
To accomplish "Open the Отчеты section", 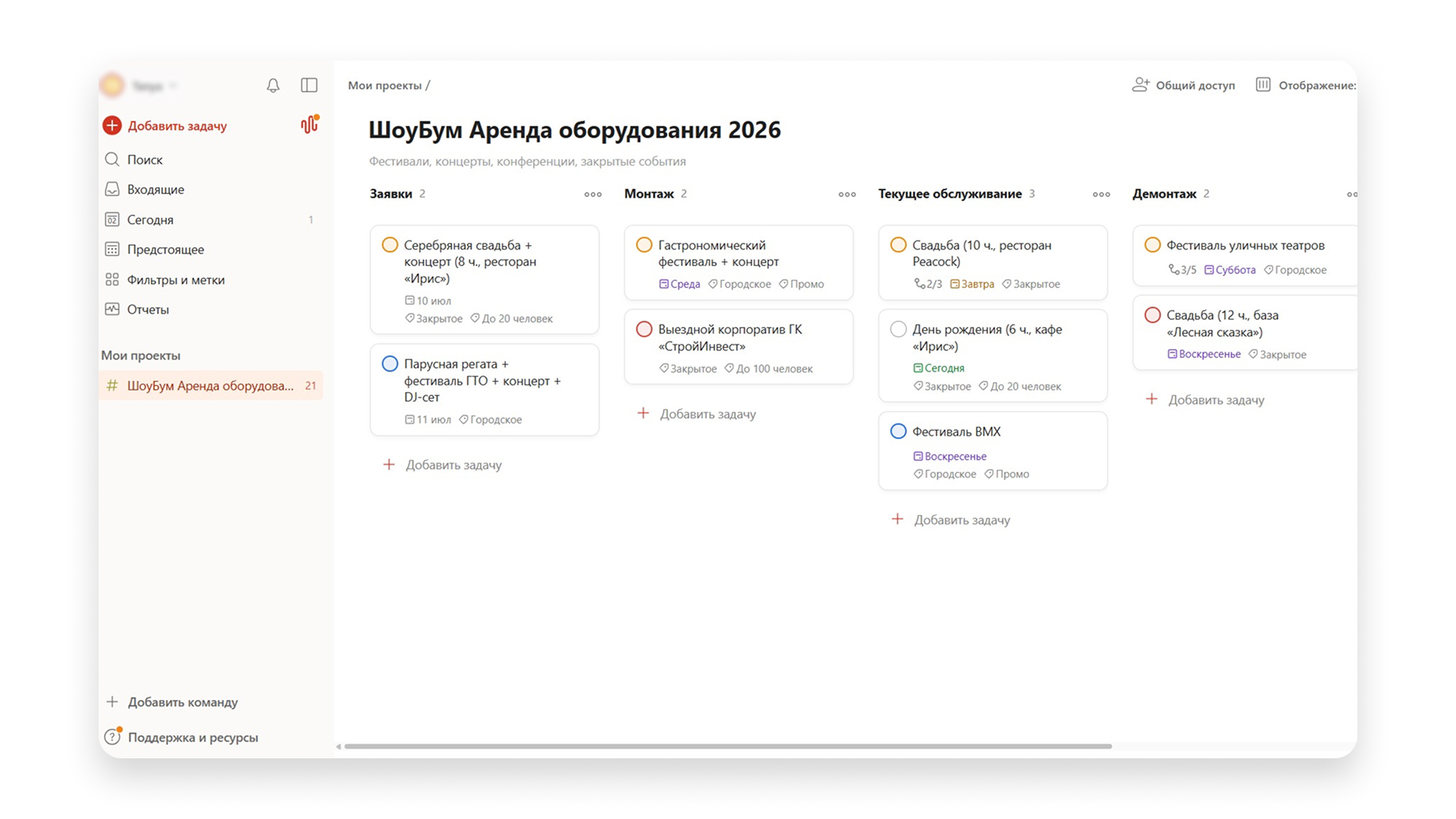I will [x=211, y=309].
